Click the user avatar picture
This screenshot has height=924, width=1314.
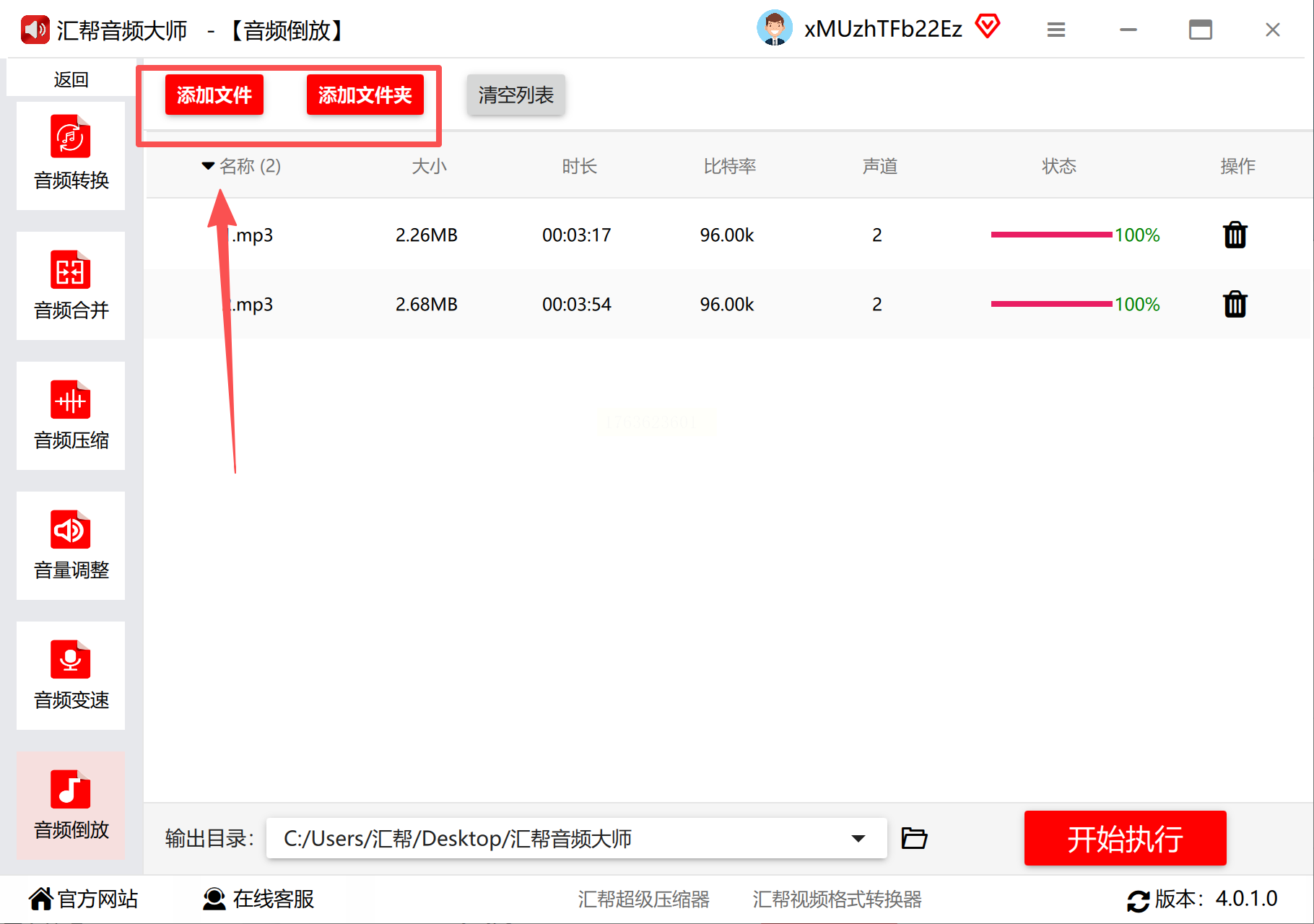[775, 29]
